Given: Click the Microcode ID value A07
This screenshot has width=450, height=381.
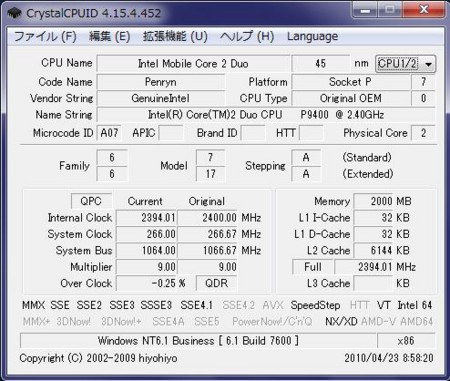Looking at the screenshot, I should (x=109, y=133).
